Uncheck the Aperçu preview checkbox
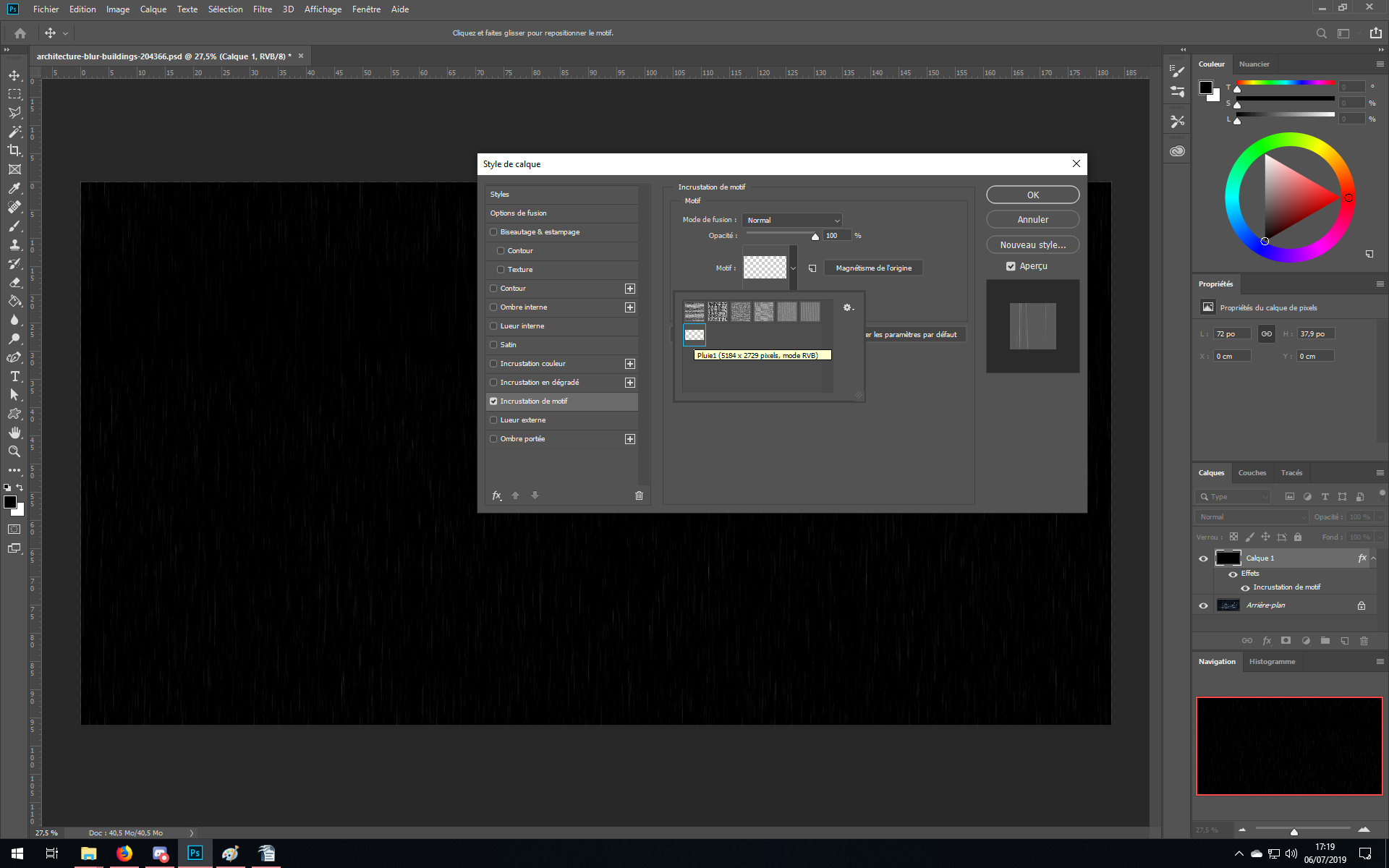The image size is (1389, 868). click(x=1011, y=266)
